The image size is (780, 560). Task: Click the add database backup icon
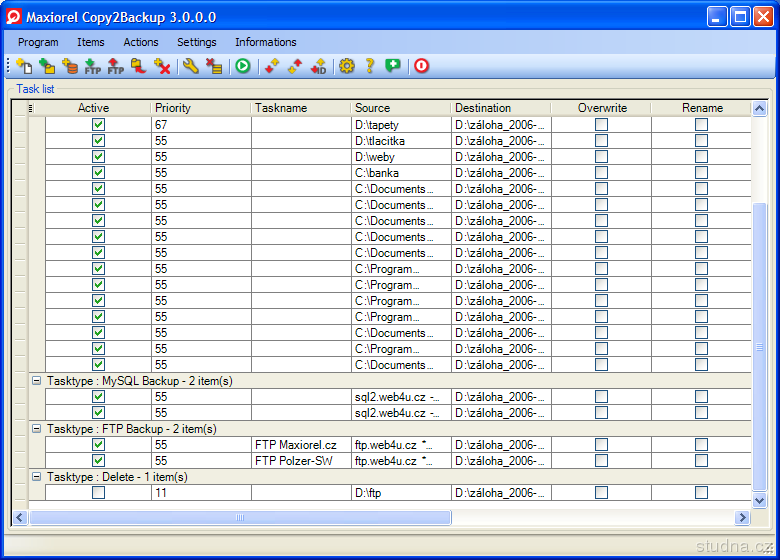pos(70,67)
